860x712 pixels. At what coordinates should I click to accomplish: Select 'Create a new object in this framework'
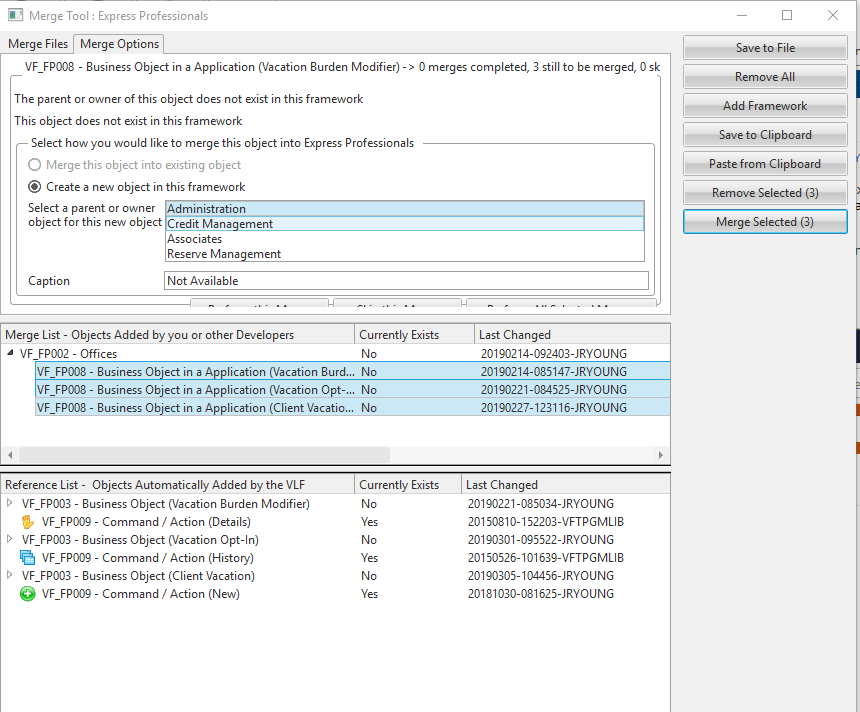pos(36,187)
